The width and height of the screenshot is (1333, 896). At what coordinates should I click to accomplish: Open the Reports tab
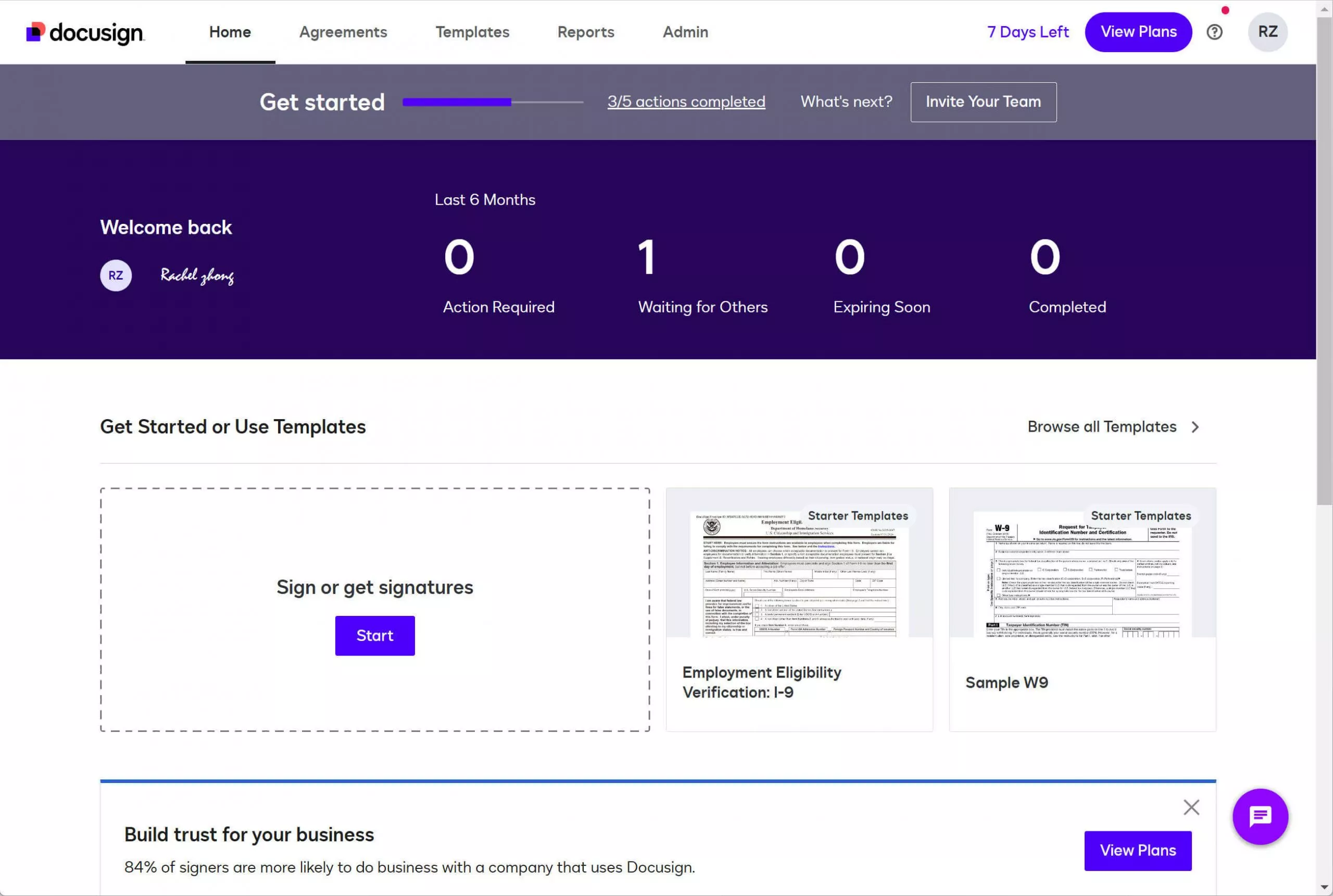[x=586, y=32]
